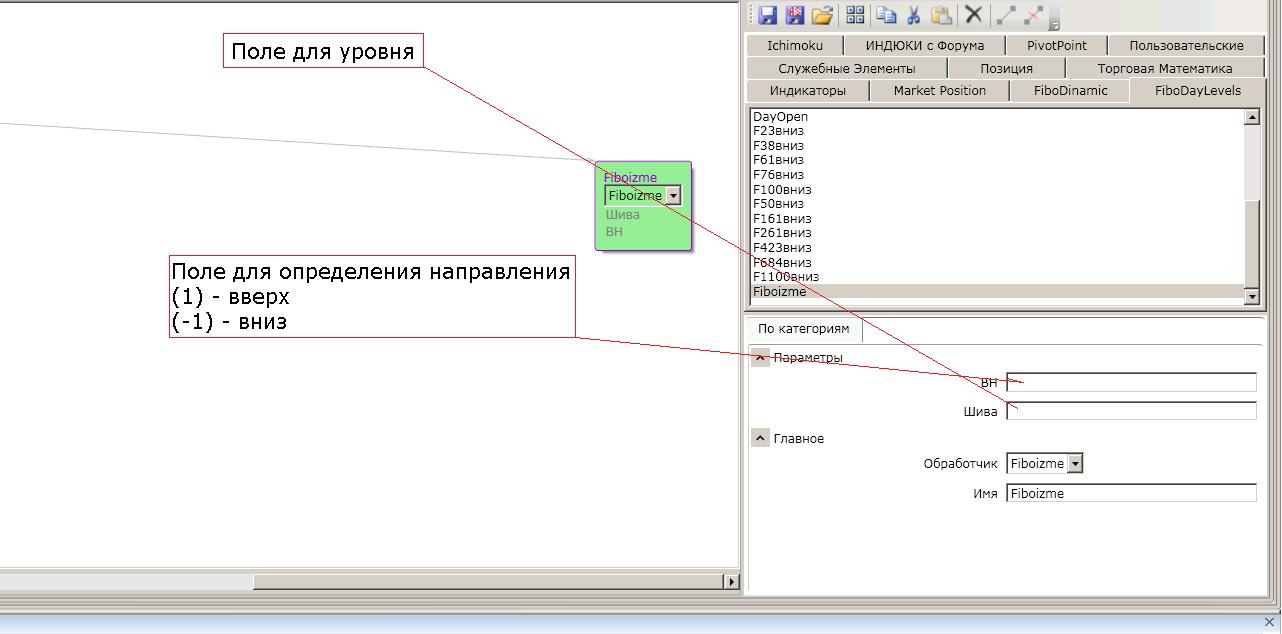The width and height of the screenshot is (1282, 634).
Task: Collapse the Параметры section
Action: (x=761, y=358)
